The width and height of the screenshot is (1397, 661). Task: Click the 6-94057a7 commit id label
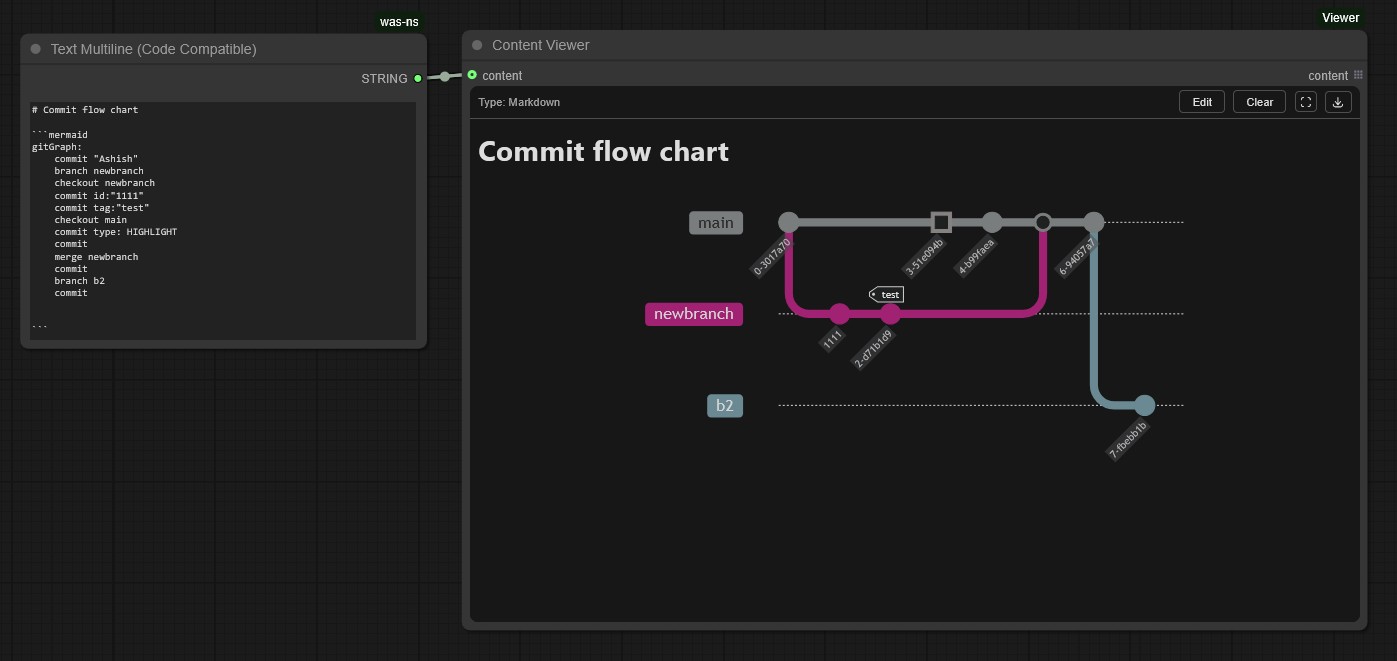[1078, 256]
